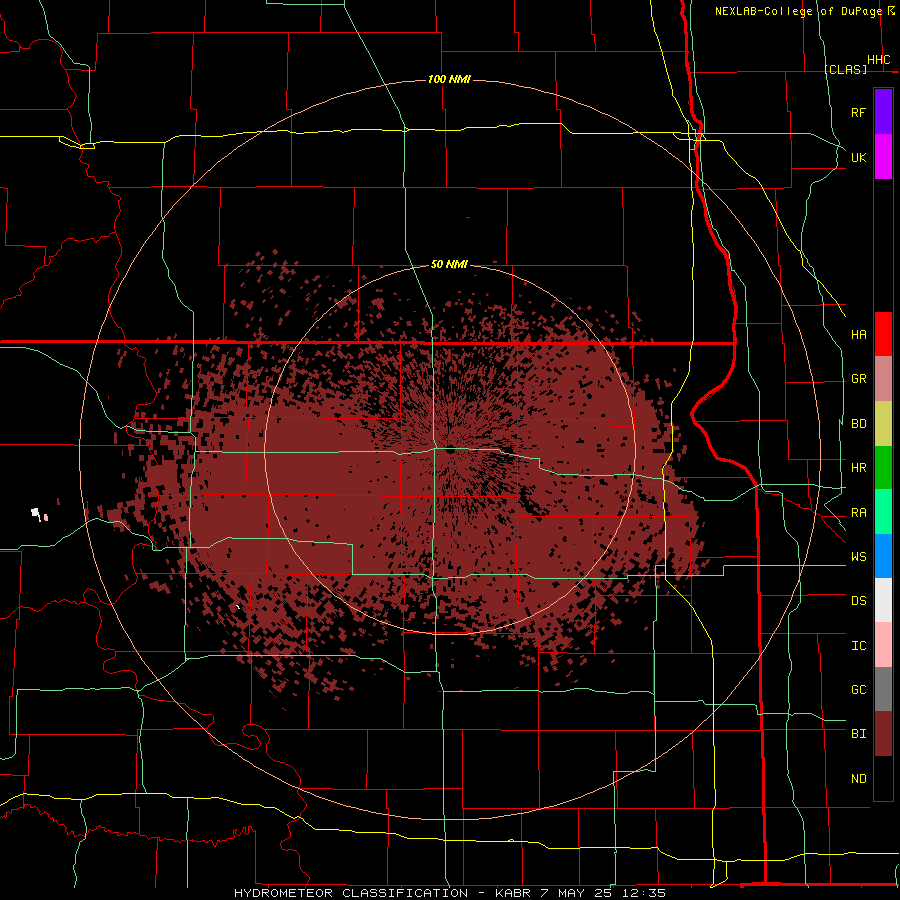This screenshot has height=900, width=900.
Task: Click the RA light green legend swatch
Action: [x=883, y=512]
